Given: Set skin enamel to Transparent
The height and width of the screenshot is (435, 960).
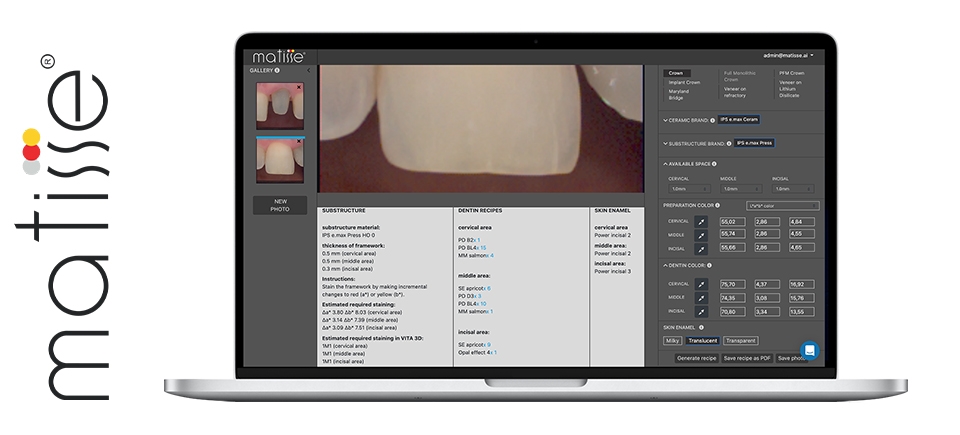Looking at the screenshot, I should pyautogui.click(x=741, y=341).
